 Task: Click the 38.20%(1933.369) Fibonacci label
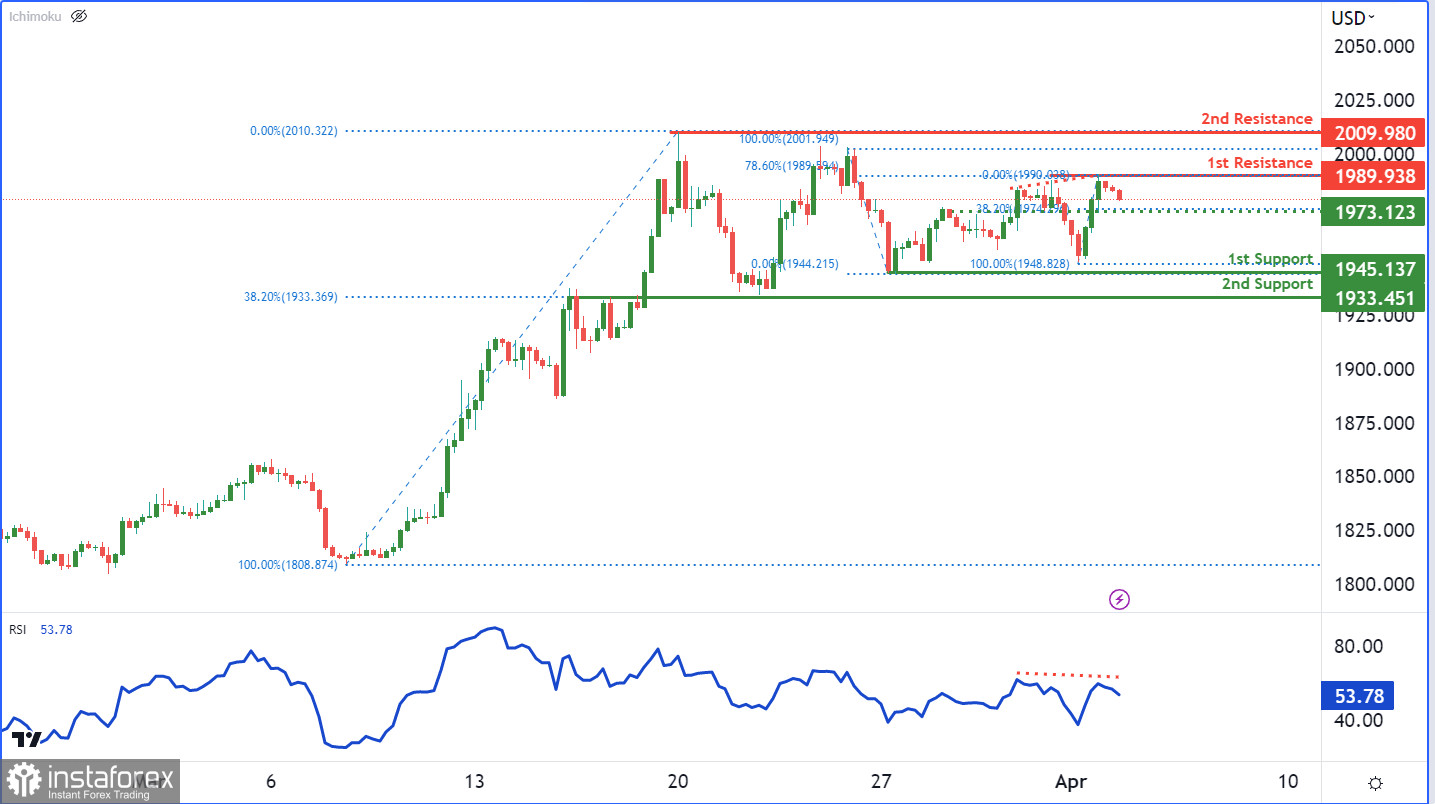290,297
